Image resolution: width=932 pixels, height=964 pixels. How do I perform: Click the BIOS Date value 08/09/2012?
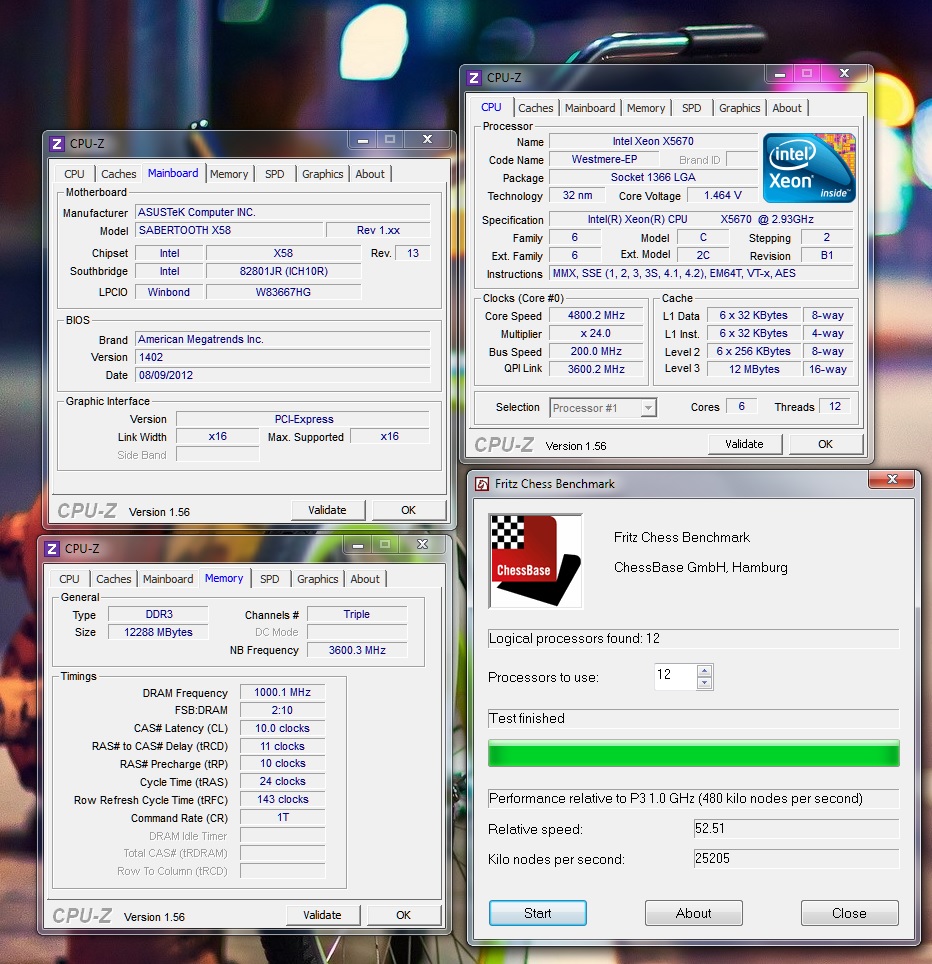point(282,375)
